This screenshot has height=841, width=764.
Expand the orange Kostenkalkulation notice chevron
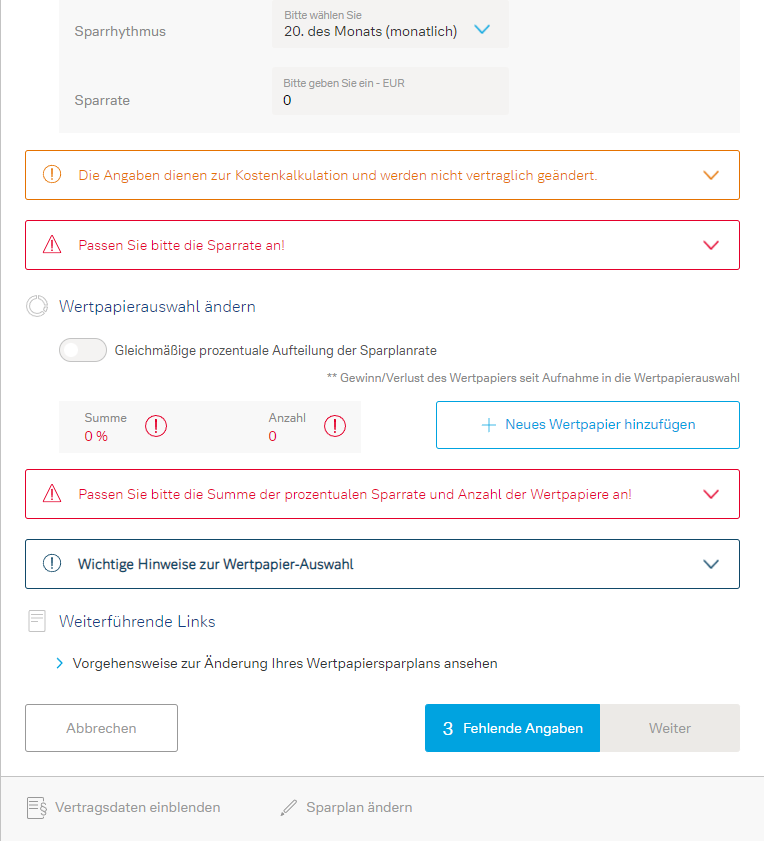point(711,175)
